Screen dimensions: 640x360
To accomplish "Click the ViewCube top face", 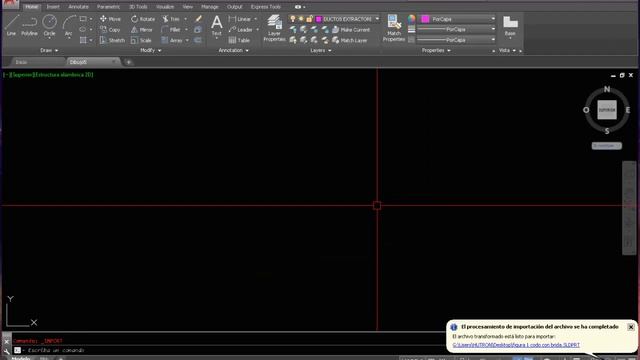I will (607, 110).
